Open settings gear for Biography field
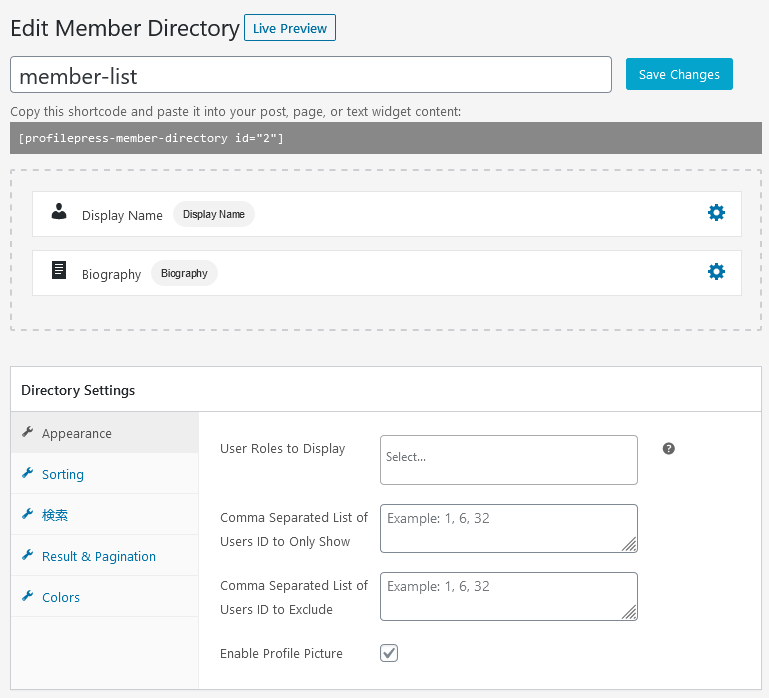The width and height of the screenshot is (769, 698). pyautogui.click(x=716, y=272)
